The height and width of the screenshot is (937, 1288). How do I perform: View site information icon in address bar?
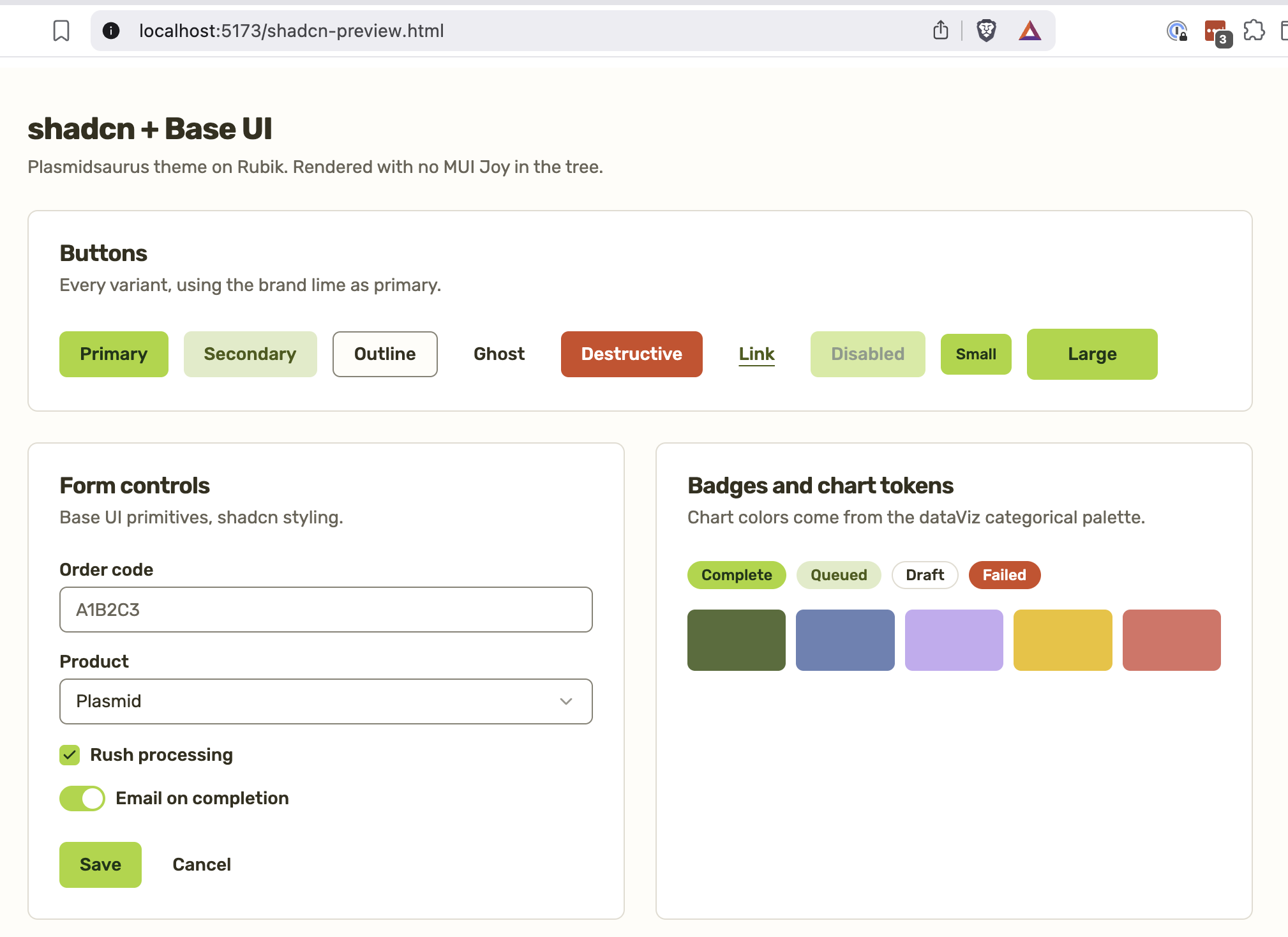click(x=111, y=31)
